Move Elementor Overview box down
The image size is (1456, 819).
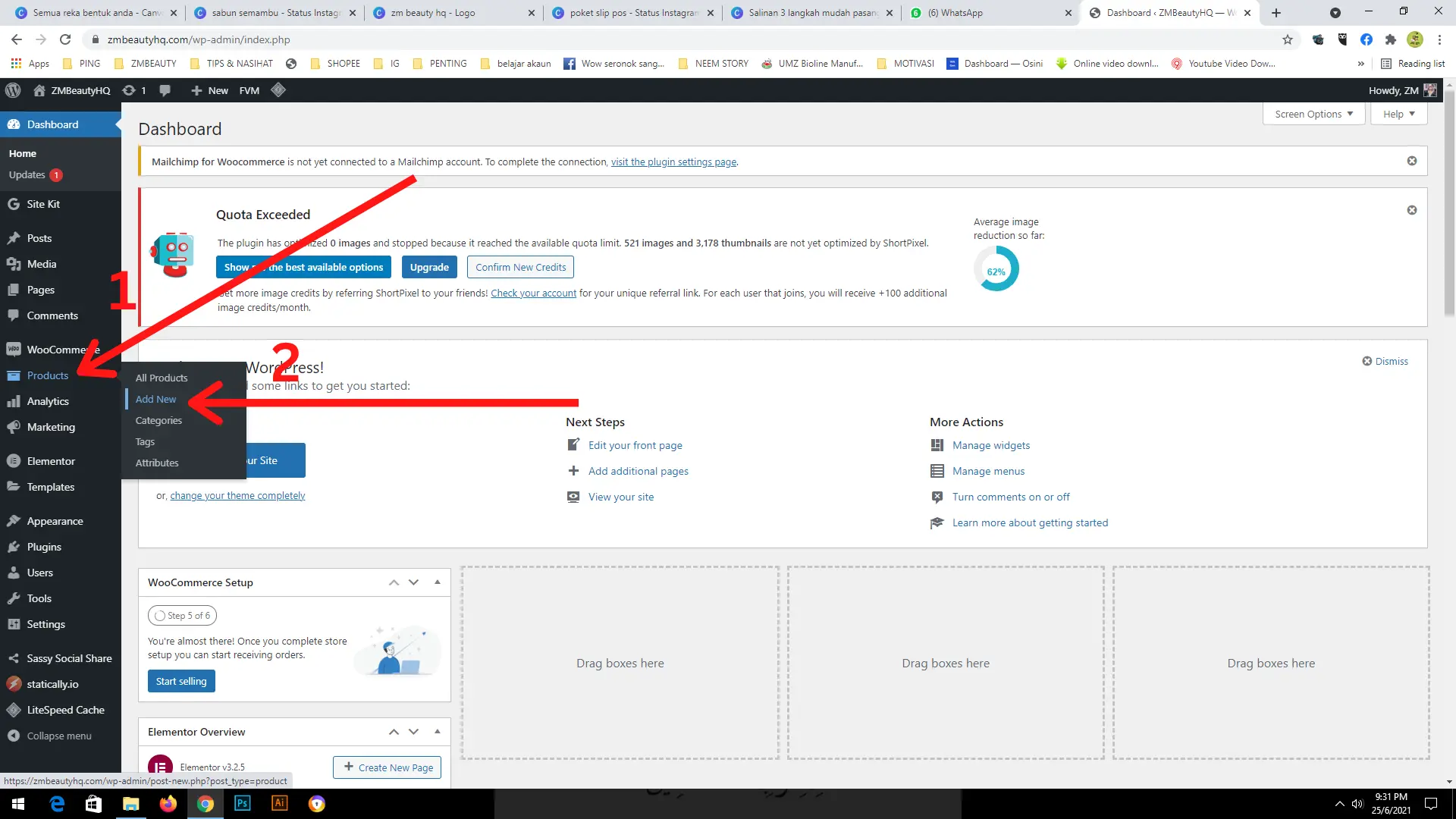click(413, 732)
